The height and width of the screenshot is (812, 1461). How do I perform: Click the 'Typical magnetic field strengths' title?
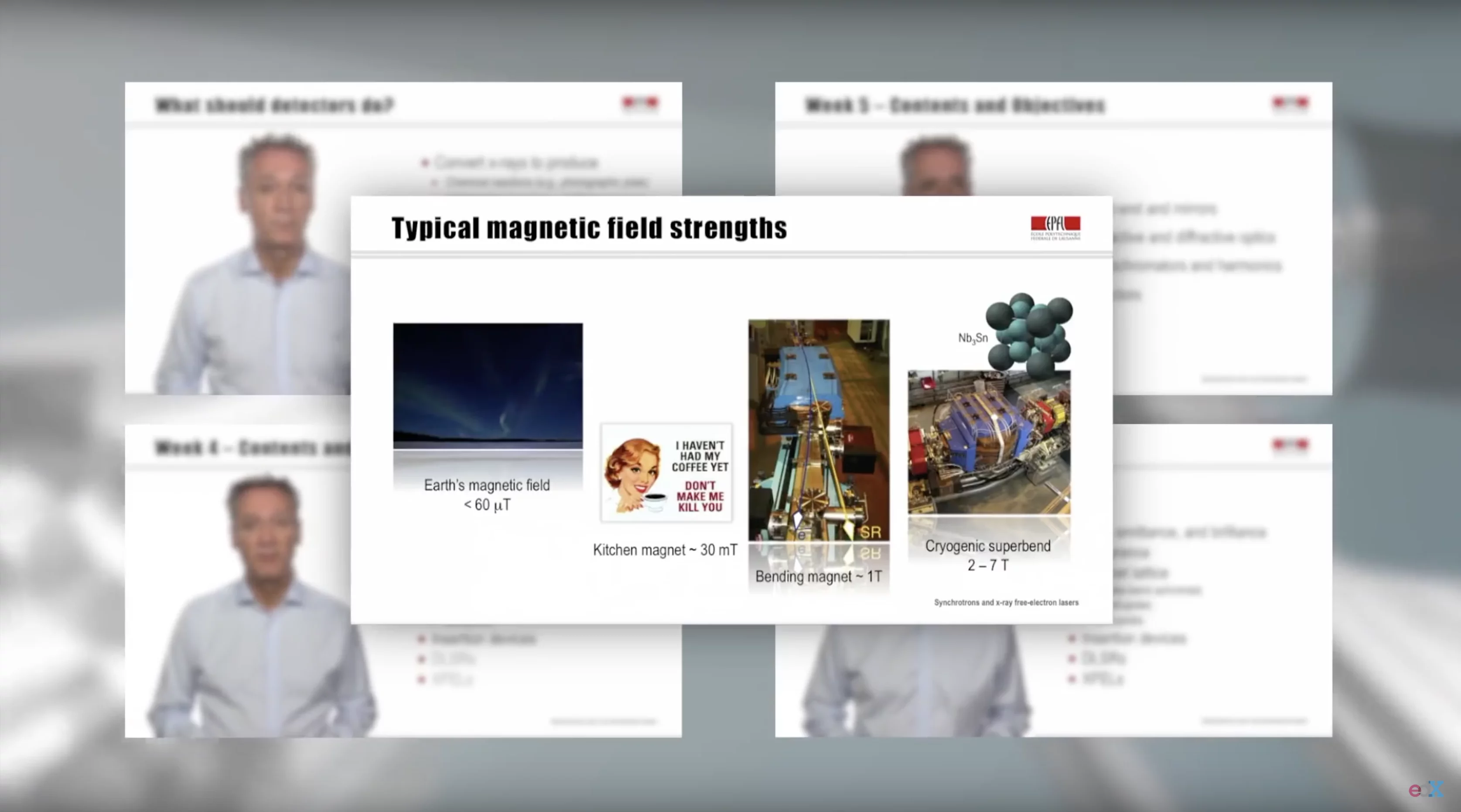click(589, 228)
